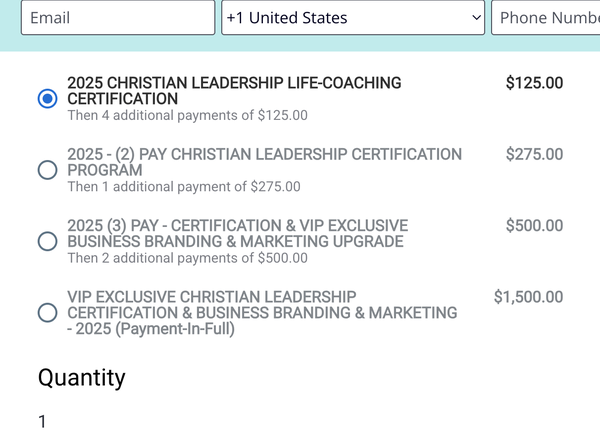
Task: Select the Payment-In-Full VIP Exclusive radio button
Action: point(47,313)
